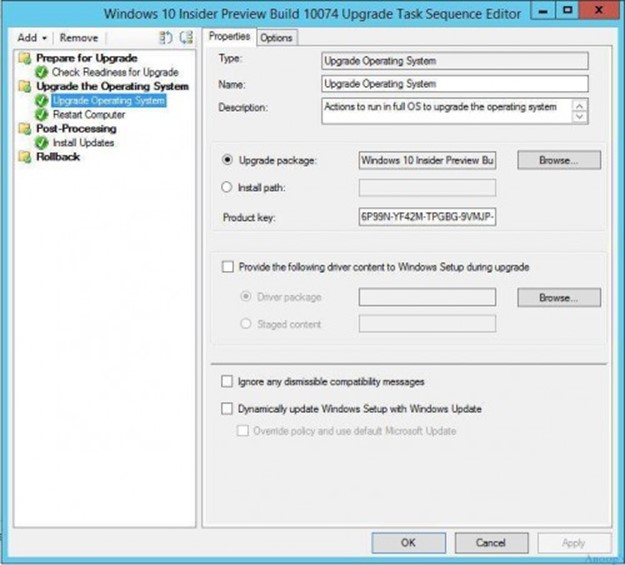Screen dimensions: 625x565
Task: Select the Restart Computer step
Action: [89, 115]
